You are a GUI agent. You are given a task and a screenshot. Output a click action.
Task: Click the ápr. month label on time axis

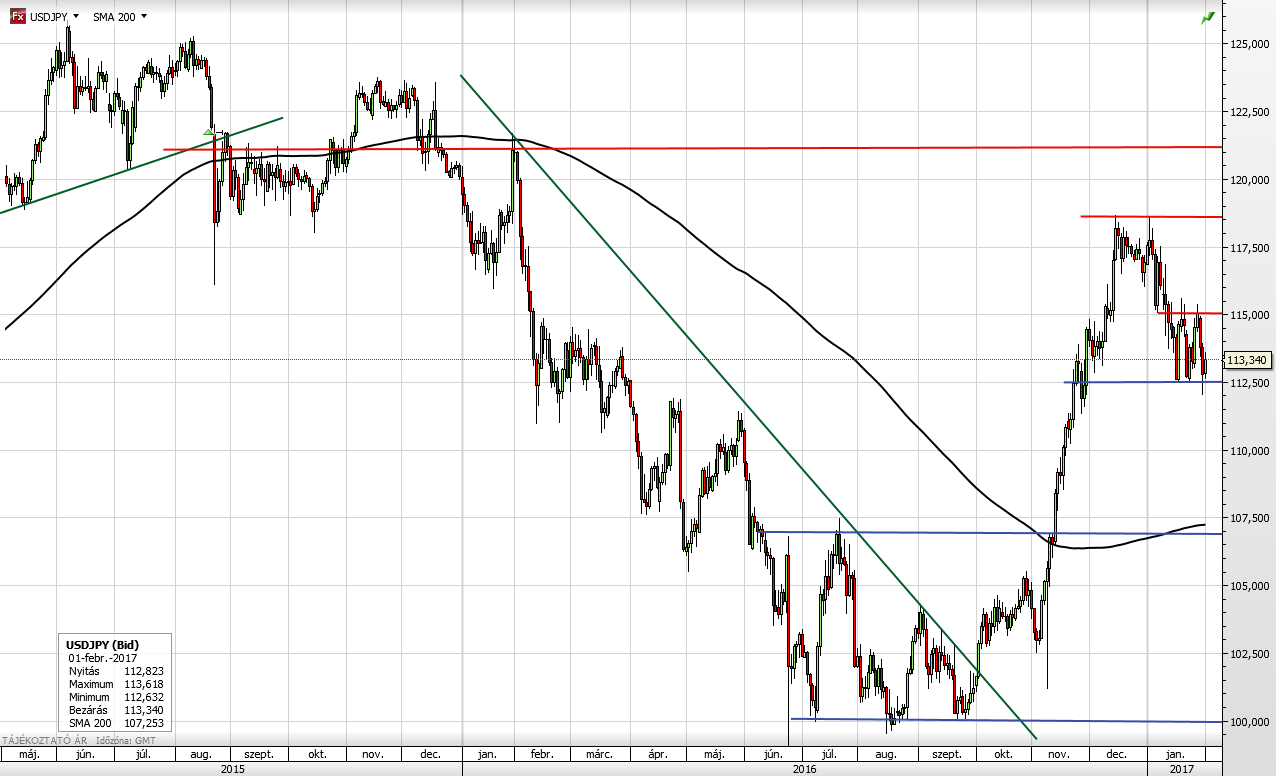pos(657,755)
